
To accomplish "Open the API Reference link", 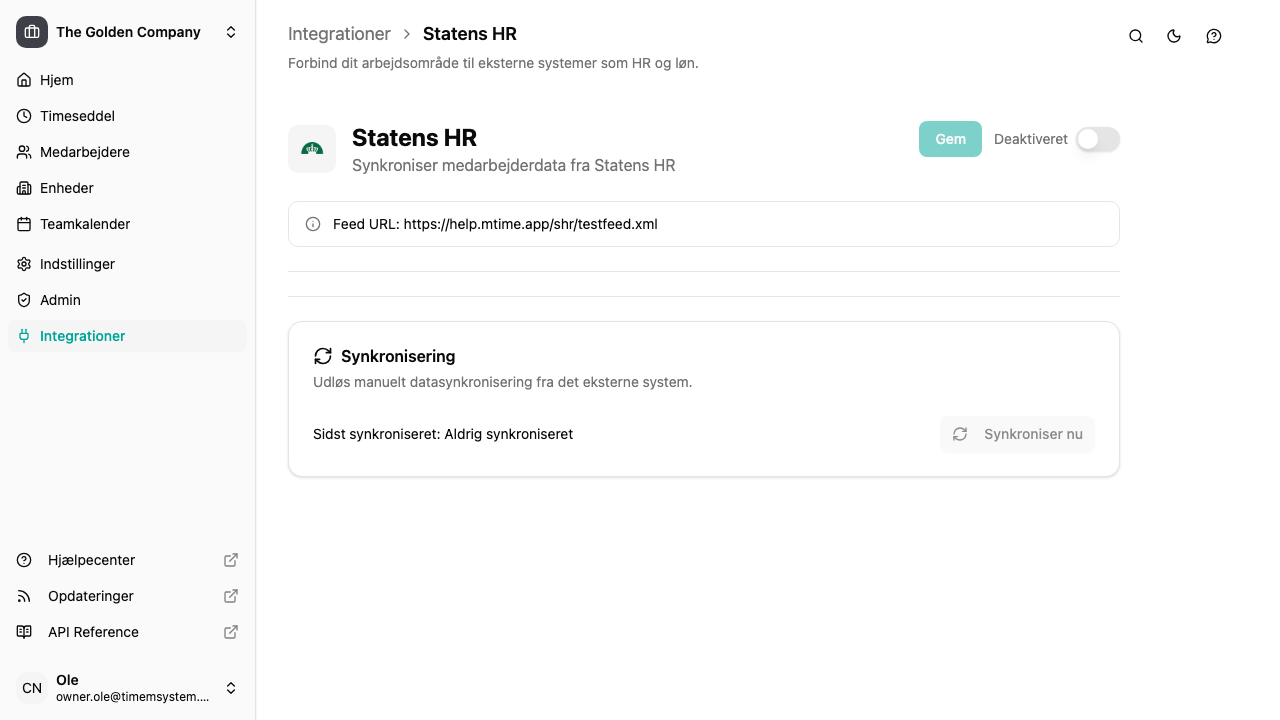I will tap(127, 632).
